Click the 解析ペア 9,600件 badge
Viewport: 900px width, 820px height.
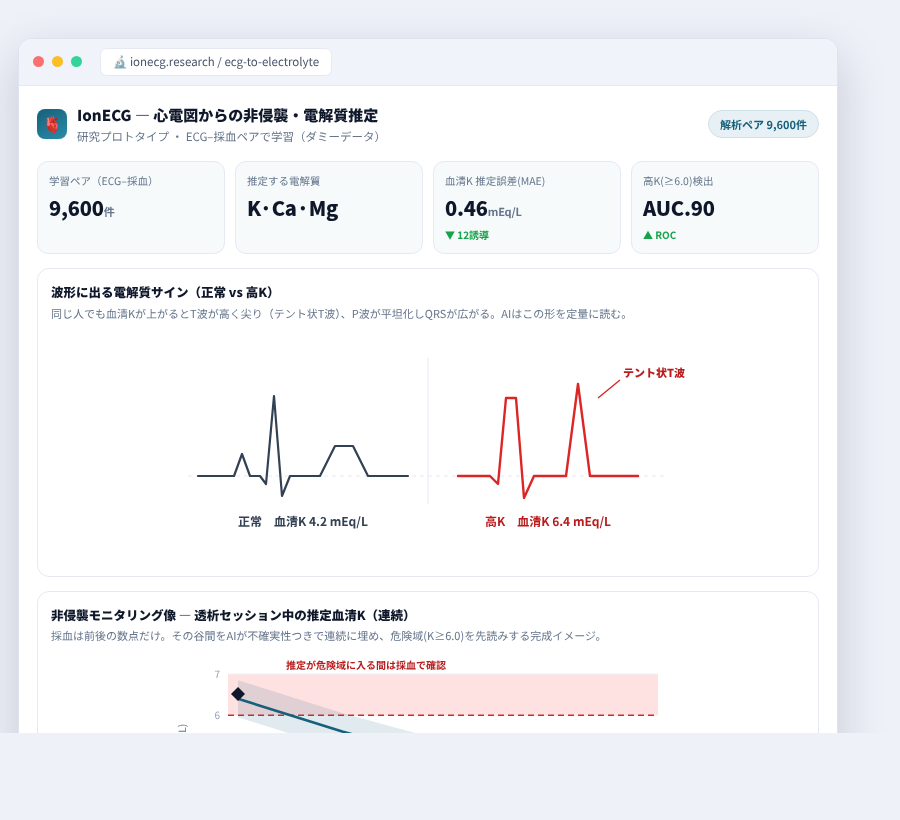pos(763,125)
